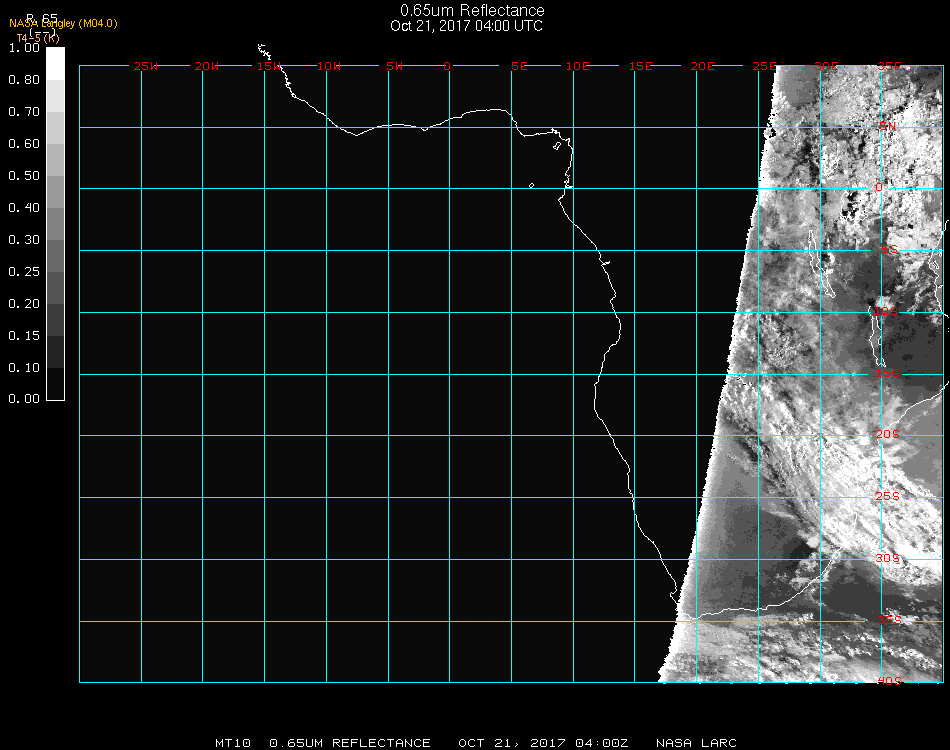The width and height of the screenshot is (950, 750).
Task: Click the 40S latitude label
Action: pyautogui.click(x=888, y=681)
